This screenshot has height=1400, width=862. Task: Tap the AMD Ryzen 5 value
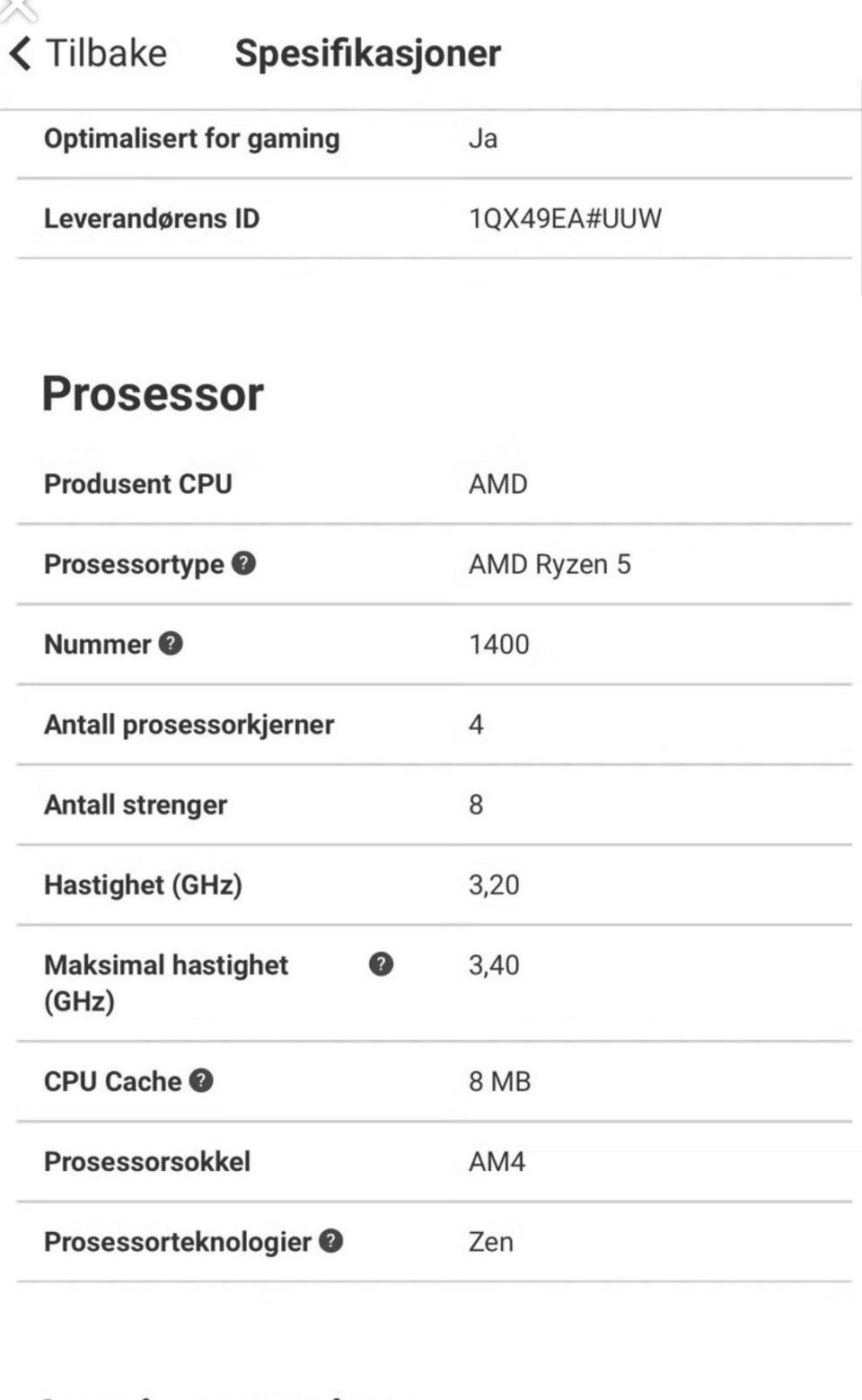tap(550, 564)
